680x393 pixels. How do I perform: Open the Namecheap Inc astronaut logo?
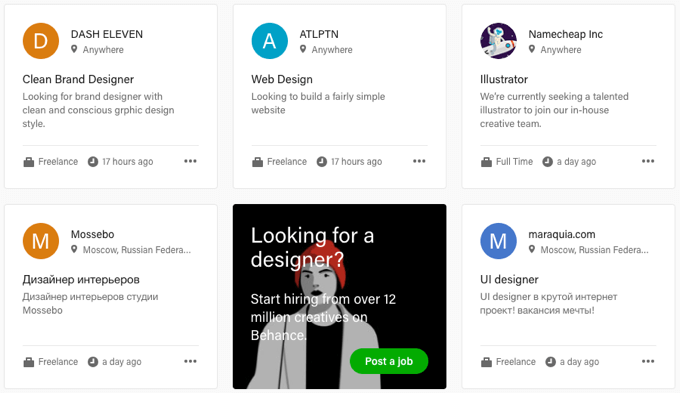498,41
